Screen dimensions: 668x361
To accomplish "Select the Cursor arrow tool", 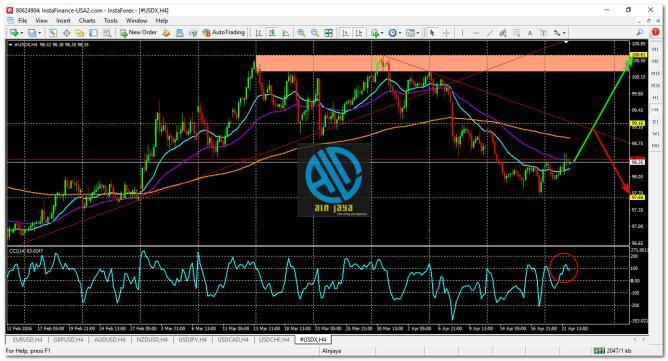I will pos(432,33).
